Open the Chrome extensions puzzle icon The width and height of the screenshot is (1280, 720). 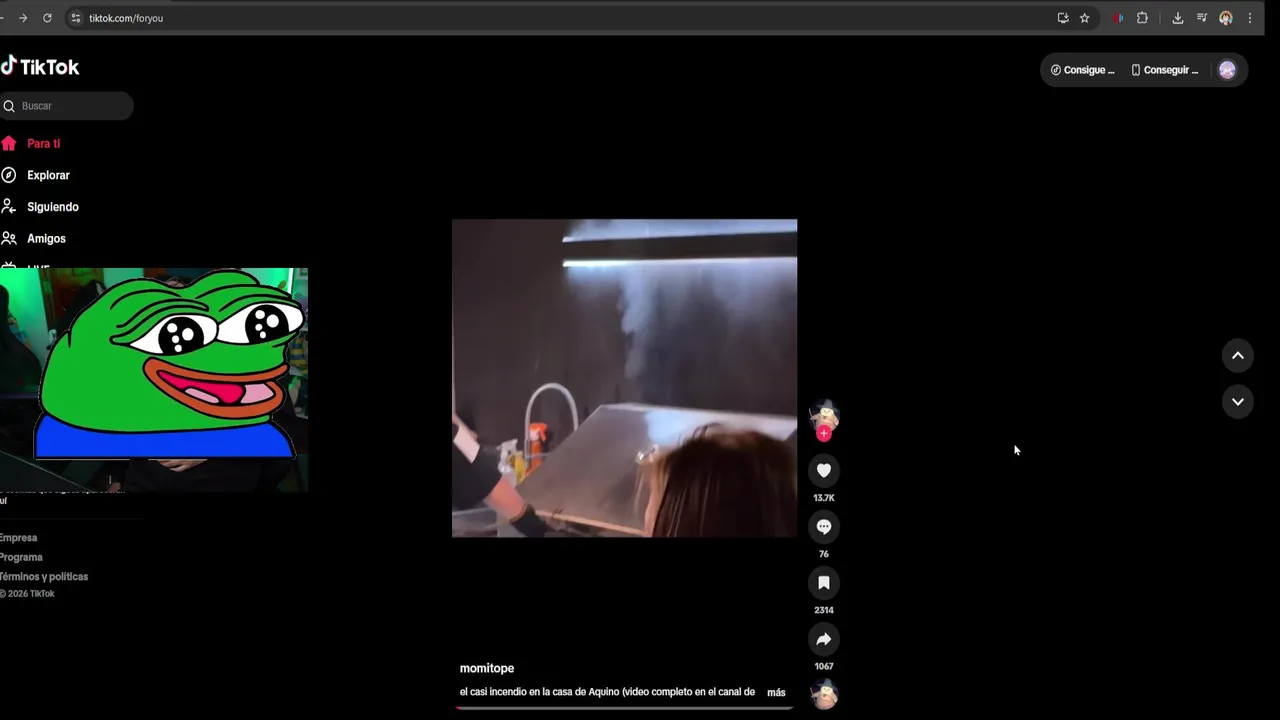pyautogui.click(x=1142, y=18)
